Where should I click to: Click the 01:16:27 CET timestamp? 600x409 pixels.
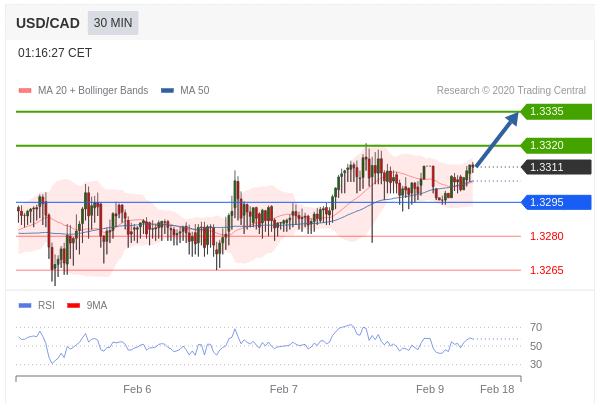click(x=55, y=53)
